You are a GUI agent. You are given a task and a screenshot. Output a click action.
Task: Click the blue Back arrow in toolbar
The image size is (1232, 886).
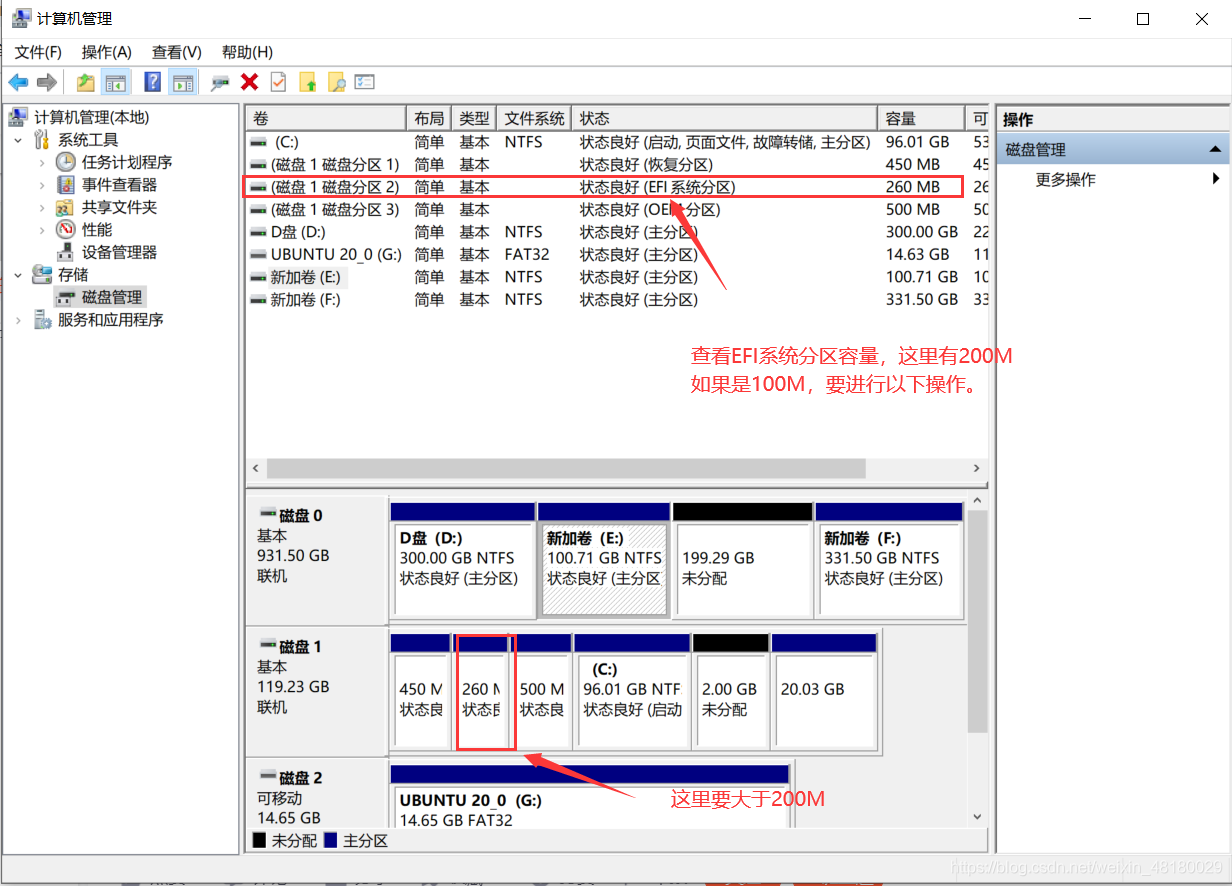[18, 82]
